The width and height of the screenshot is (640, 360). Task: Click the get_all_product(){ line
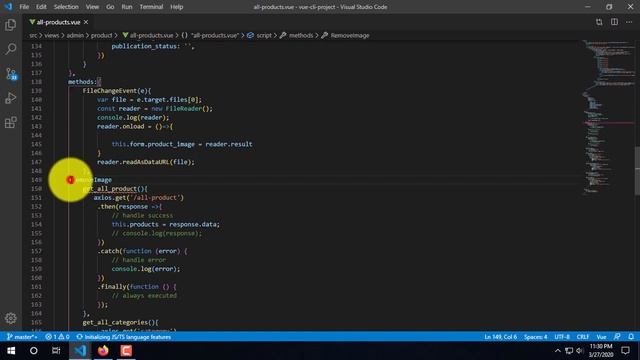tap(115, 189)
